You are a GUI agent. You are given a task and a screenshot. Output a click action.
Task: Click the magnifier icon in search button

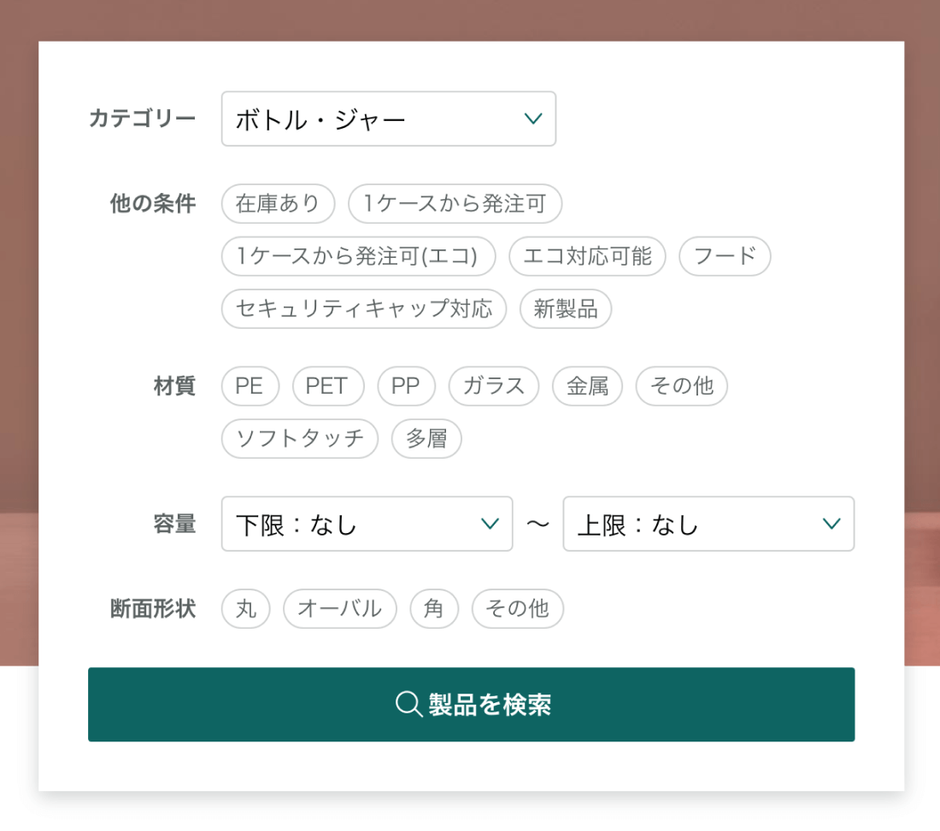click(408, 704)
